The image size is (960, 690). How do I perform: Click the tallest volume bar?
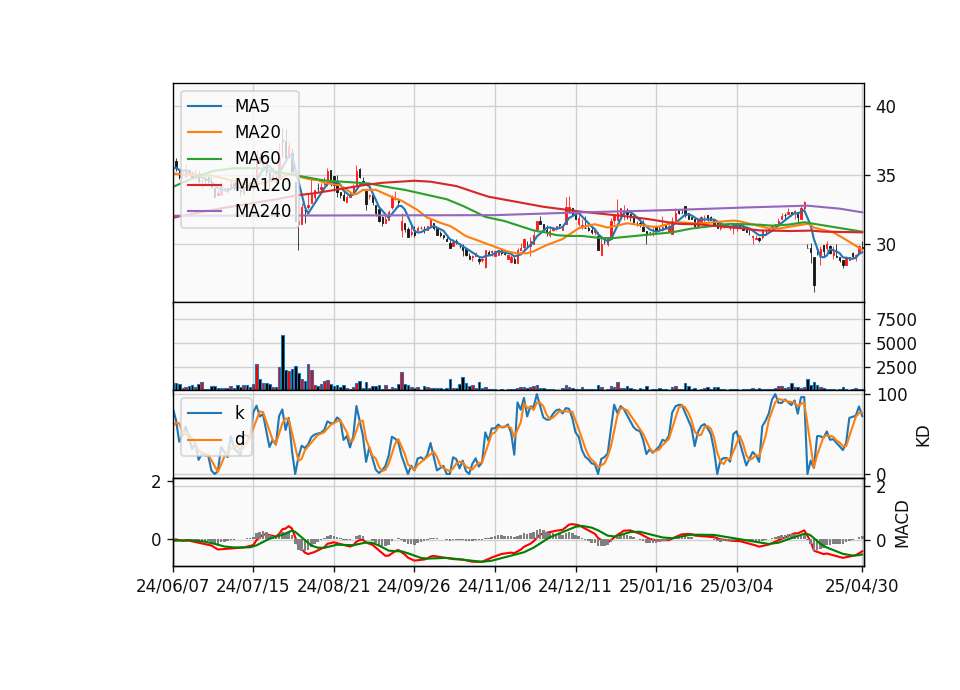[283, 362]
